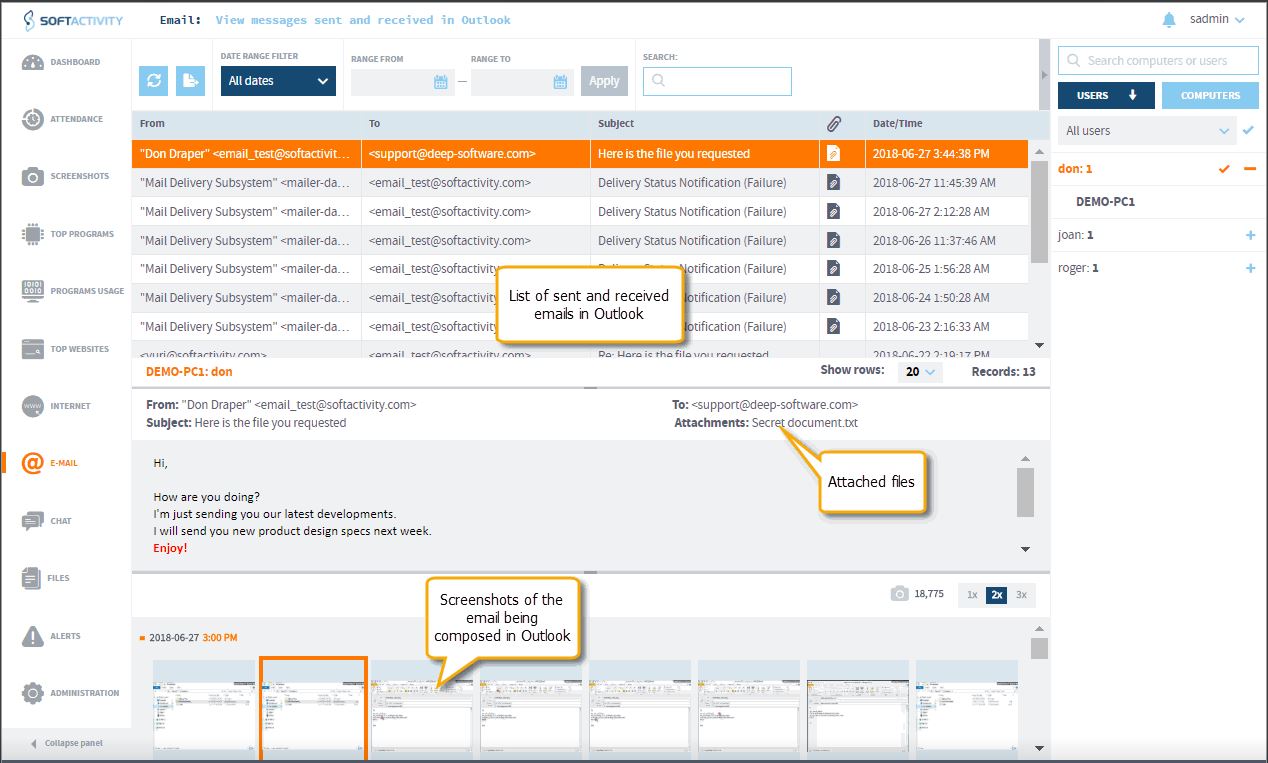
Task: Open Programs Usage report
Action: pyautogui.click(x=73, y=291)
